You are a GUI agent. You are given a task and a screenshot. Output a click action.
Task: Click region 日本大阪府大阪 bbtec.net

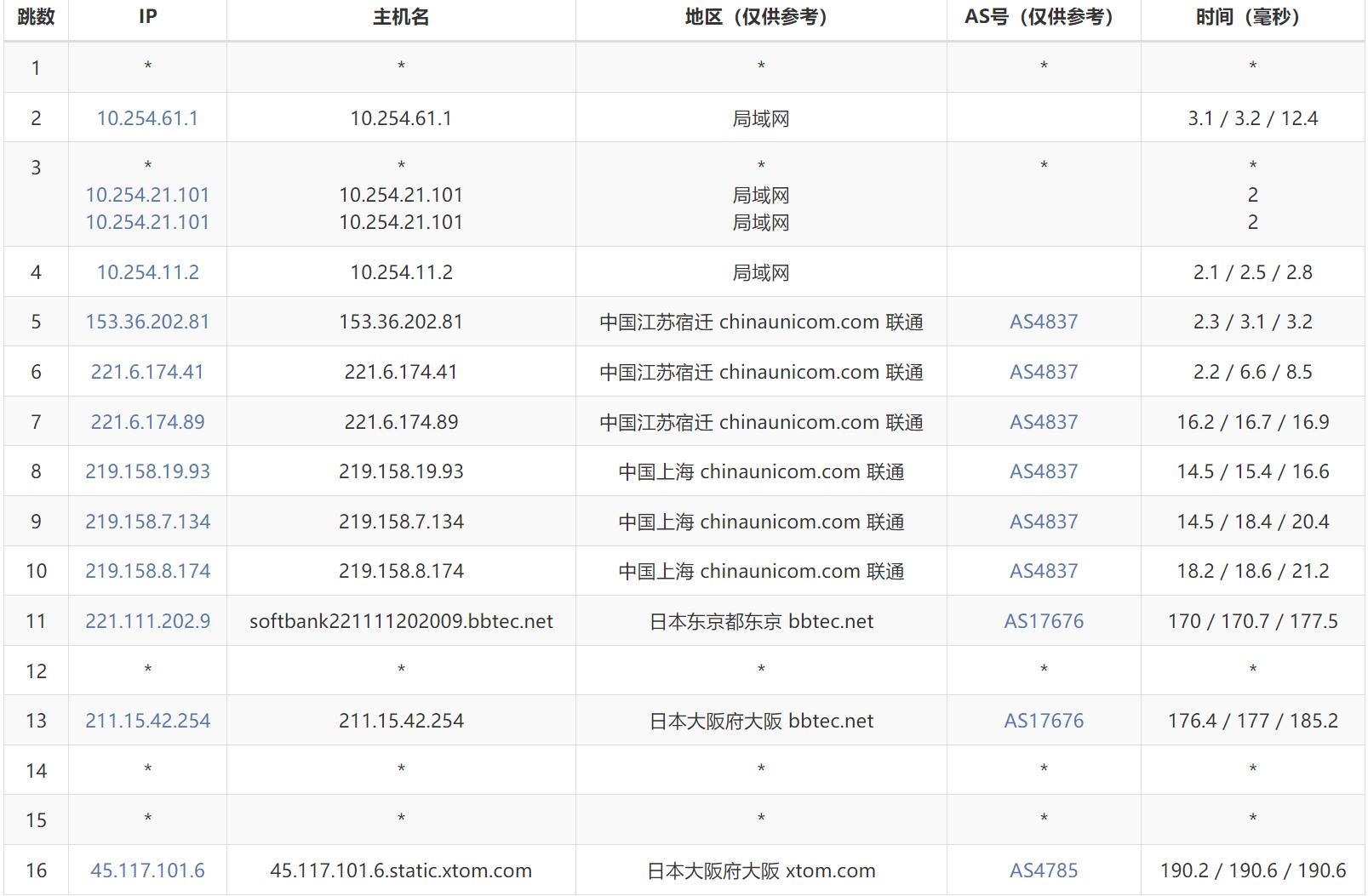(761, 721)
